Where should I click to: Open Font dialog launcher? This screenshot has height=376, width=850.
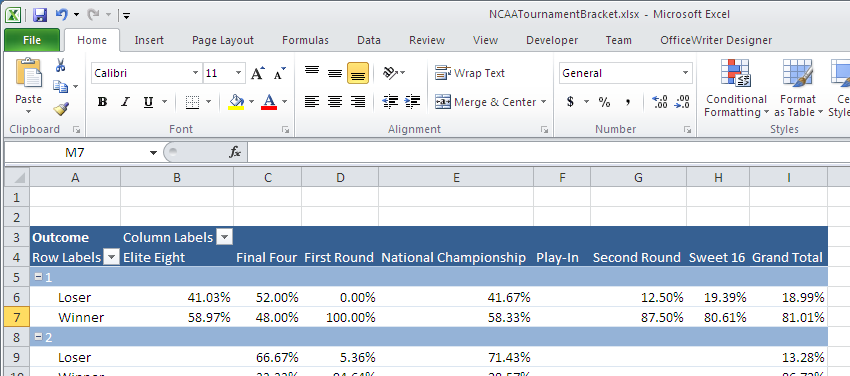[285, 130]
